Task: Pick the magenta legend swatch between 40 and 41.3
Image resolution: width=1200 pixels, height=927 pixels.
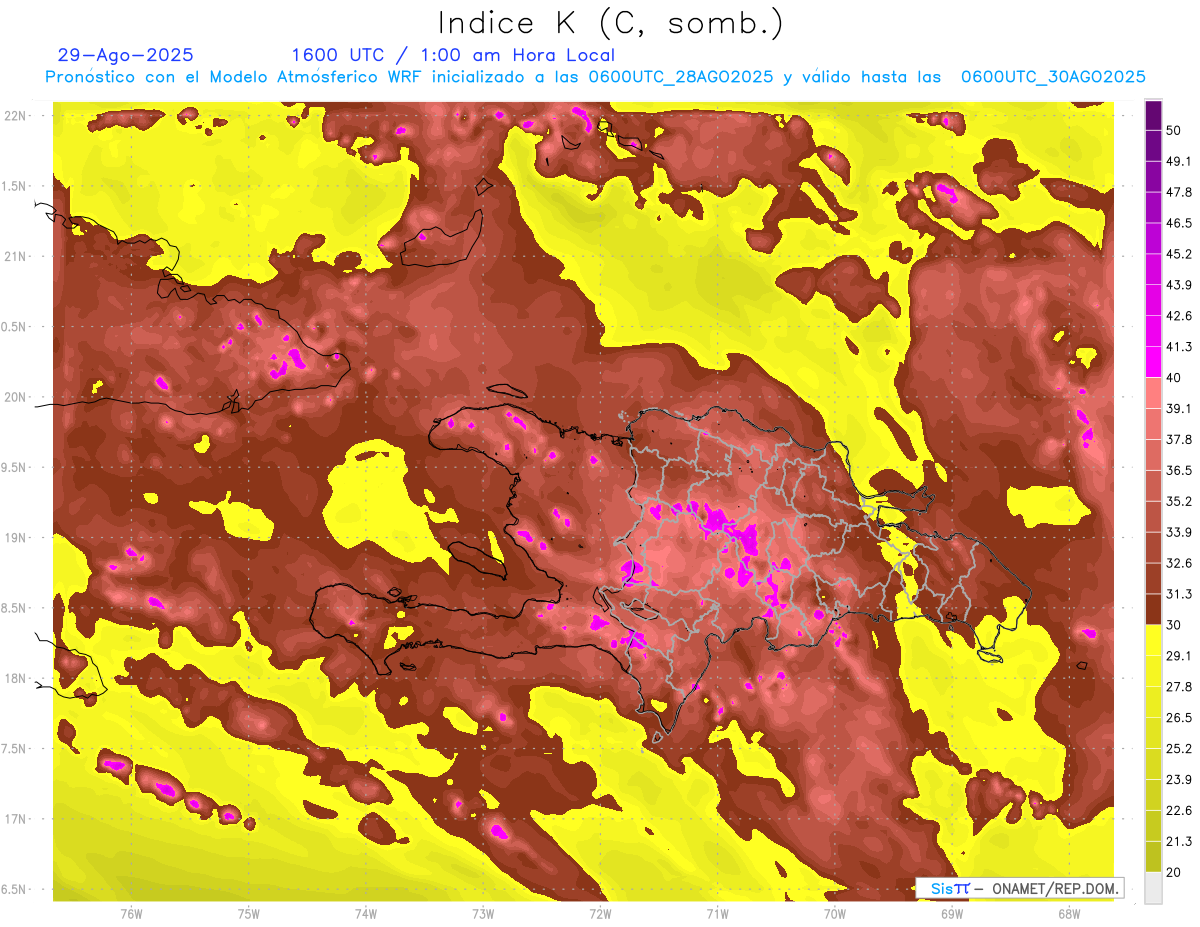Action: tap(1153, 362)
